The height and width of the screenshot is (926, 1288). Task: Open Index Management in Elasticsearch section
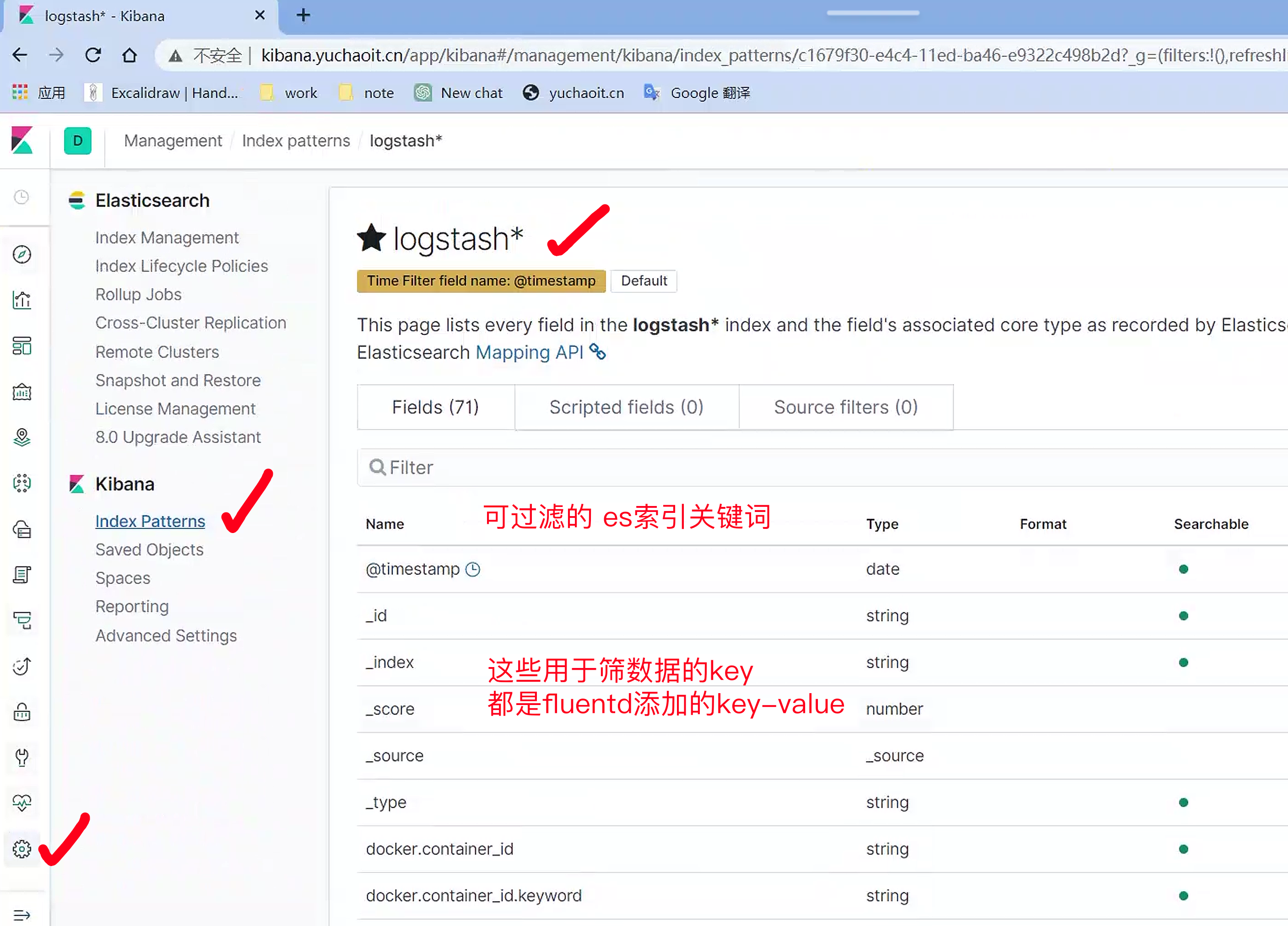(x=167, y=237)
